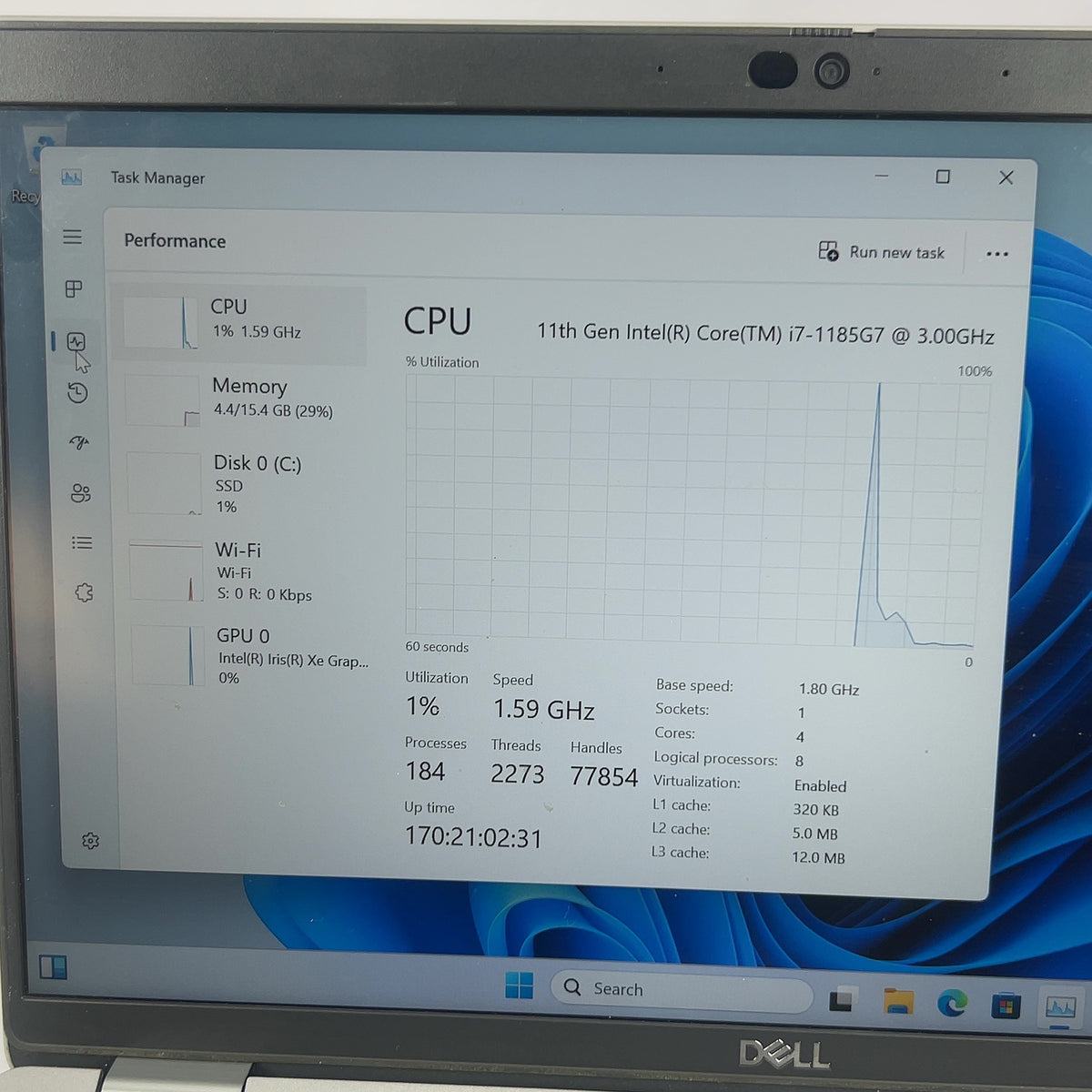
Task: Click the CPU utilization graph
Action: [698, 510]
